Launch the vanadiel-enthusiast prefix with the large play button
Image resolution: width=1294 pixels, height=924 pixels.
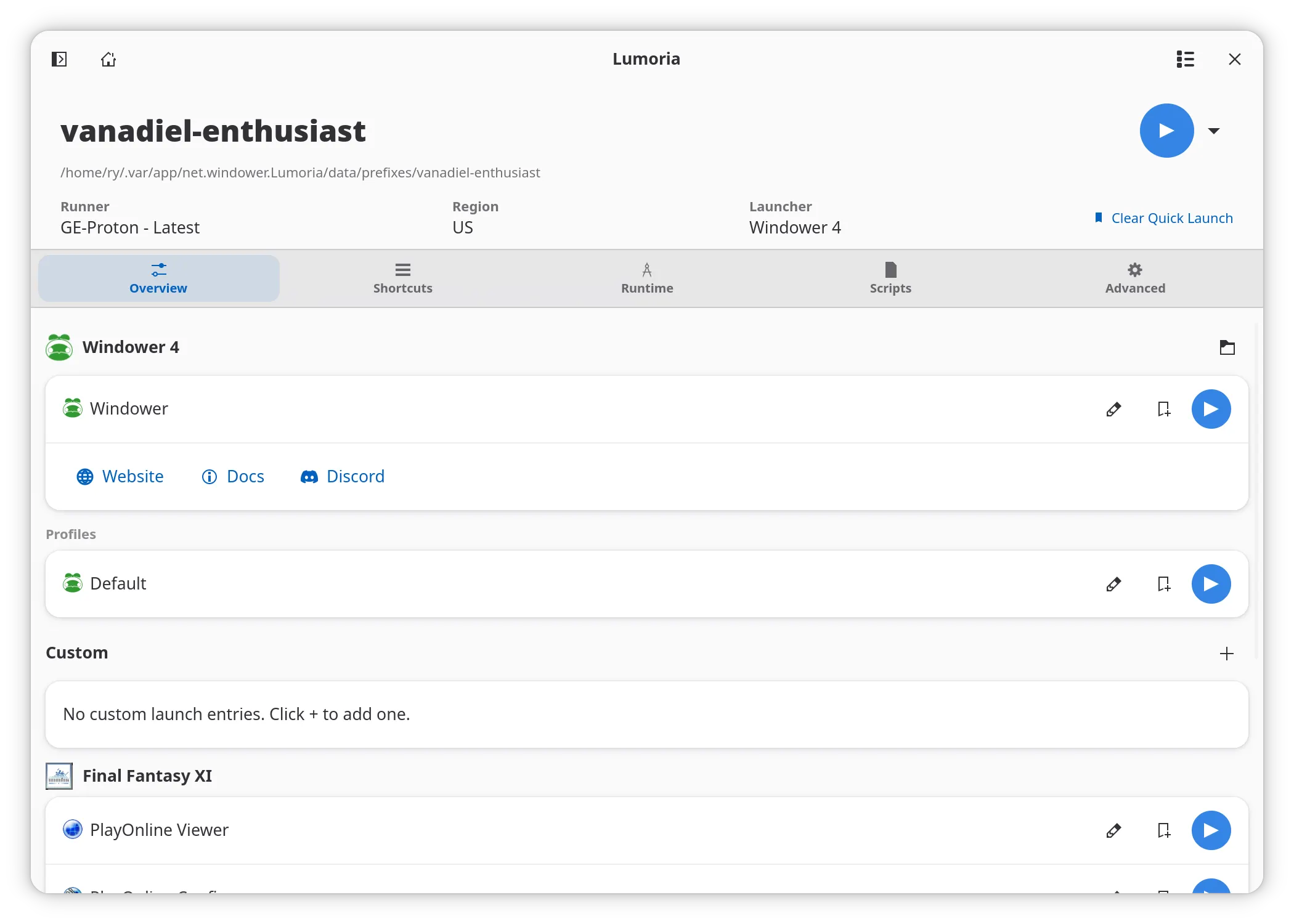click(1166, 131)
